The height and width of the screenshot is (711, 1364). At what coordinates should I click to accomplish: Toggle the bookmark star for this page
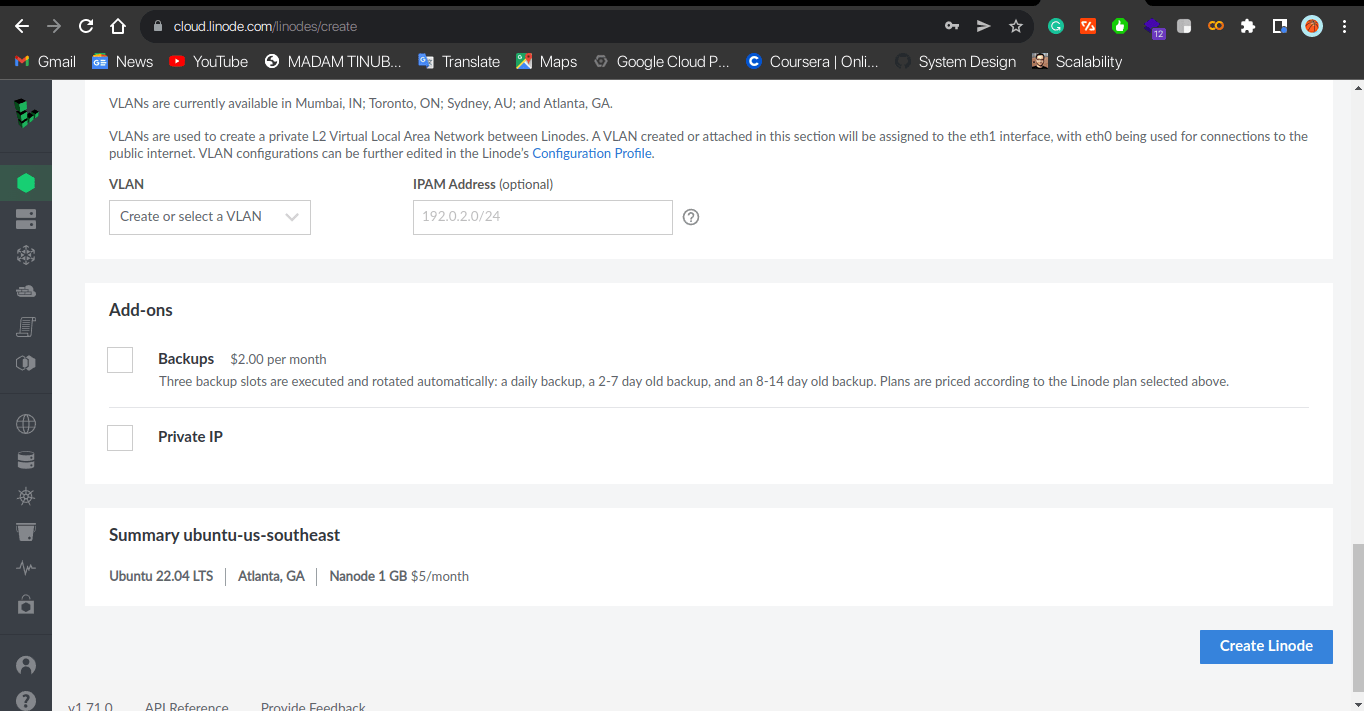point(1015,27)
